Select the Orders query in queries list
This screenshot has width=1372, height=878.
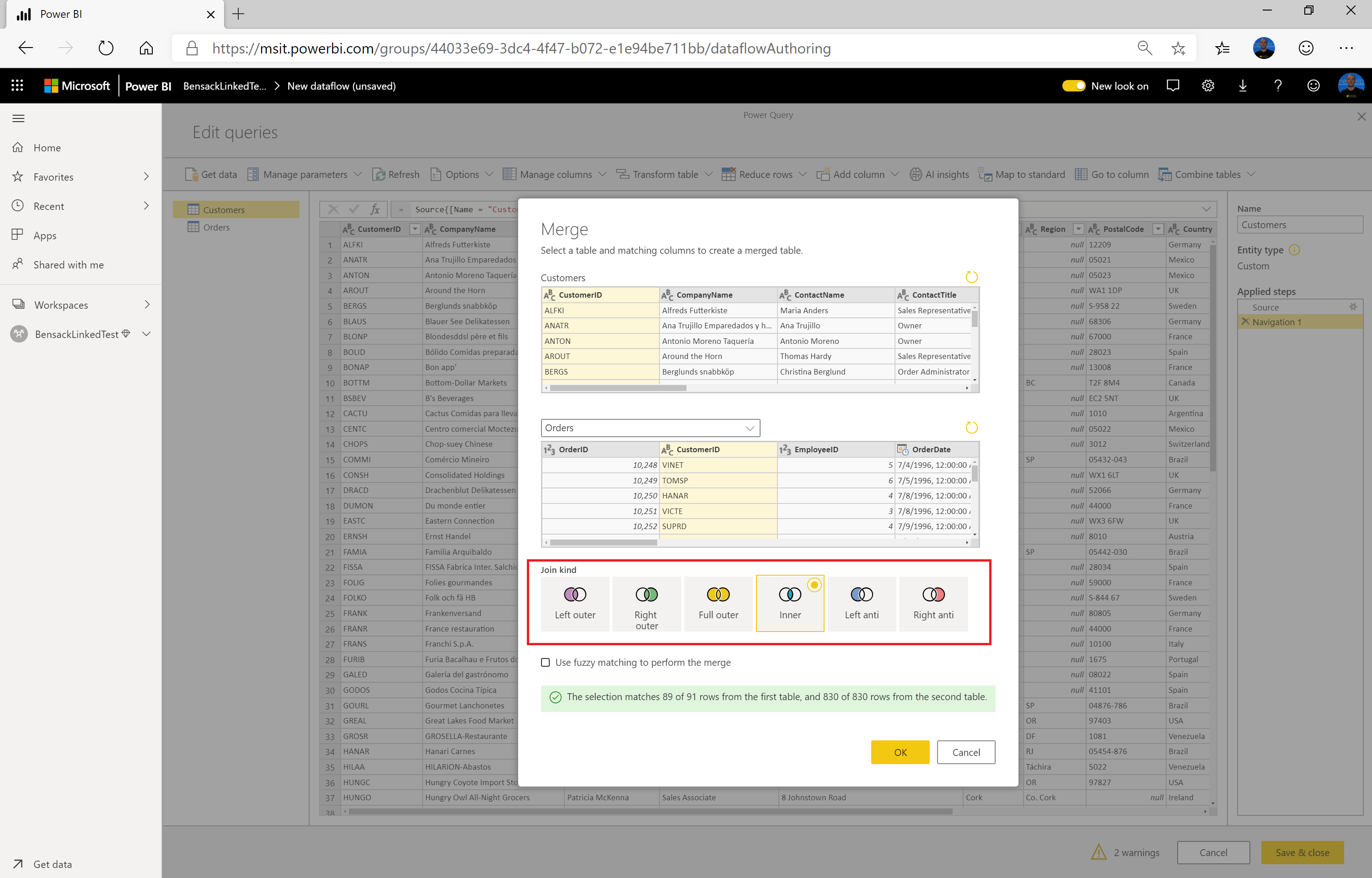click(x=216, y=227)
